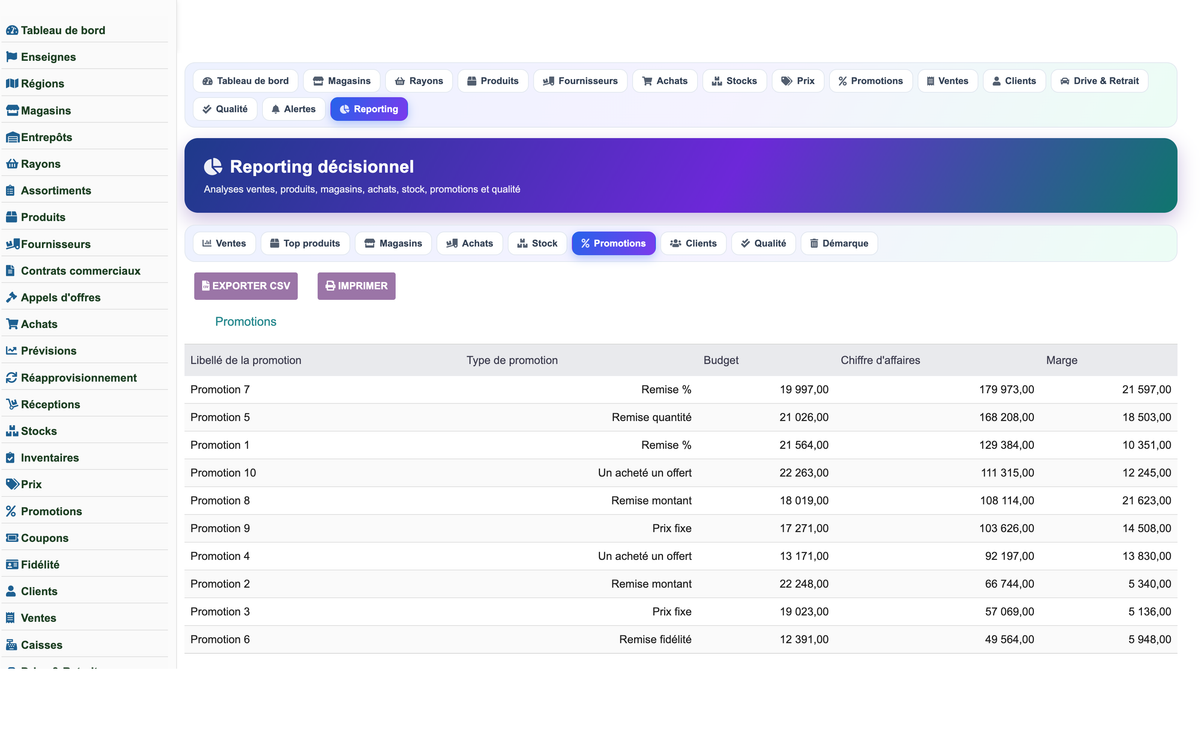Click the Remise fidélité cell for Promotion 6
1200x743 pixels.
click(655, 640)
